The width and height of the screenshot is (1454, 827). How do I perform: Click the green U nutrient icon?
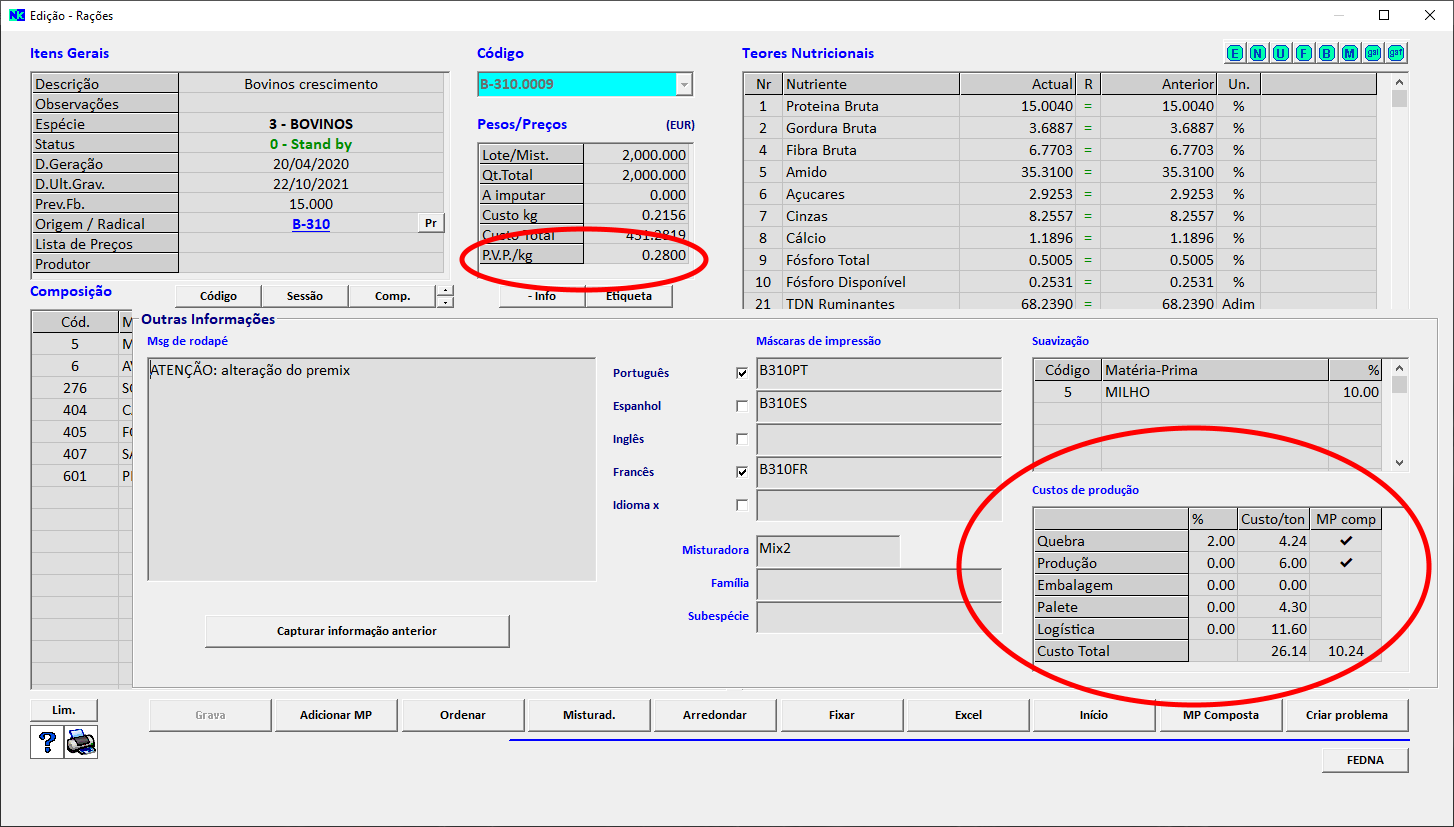pos(1281,53)
